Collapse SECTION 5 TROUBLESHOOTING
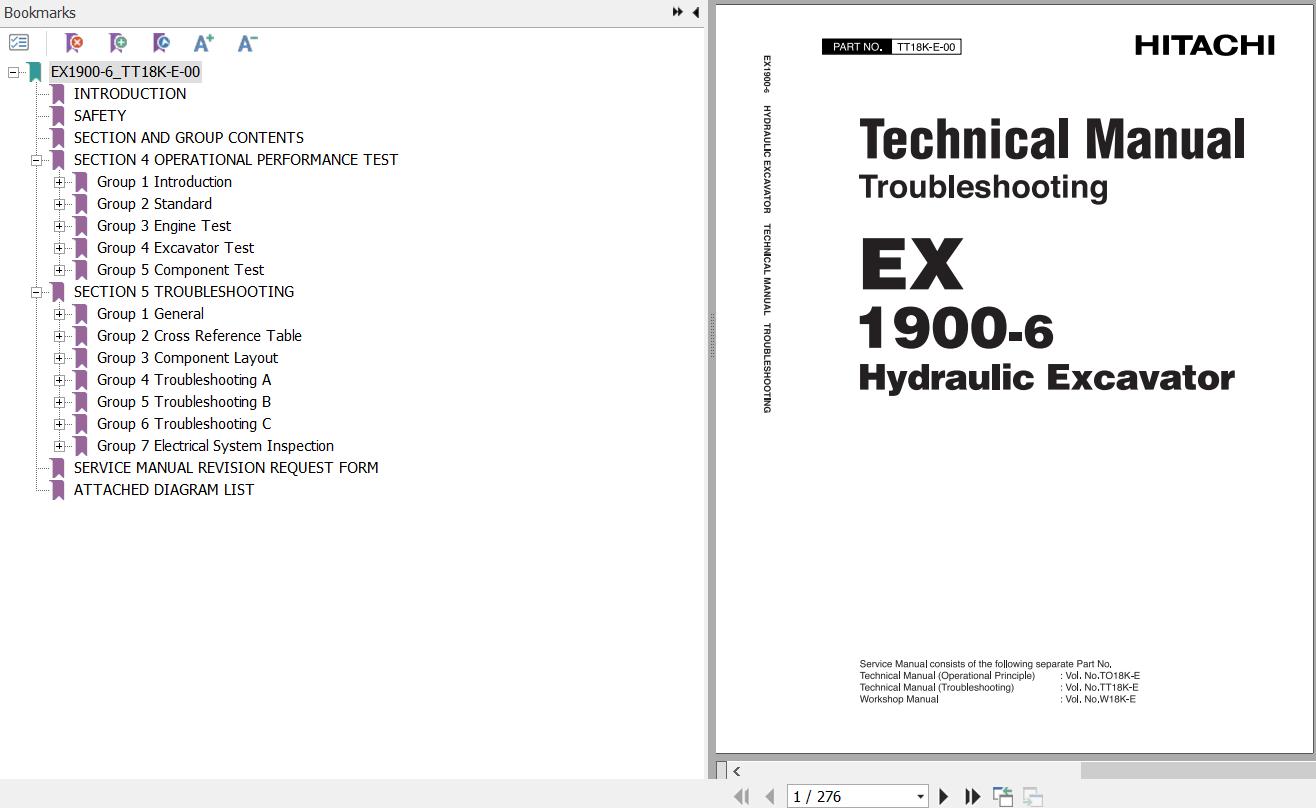 click(36, 292)
